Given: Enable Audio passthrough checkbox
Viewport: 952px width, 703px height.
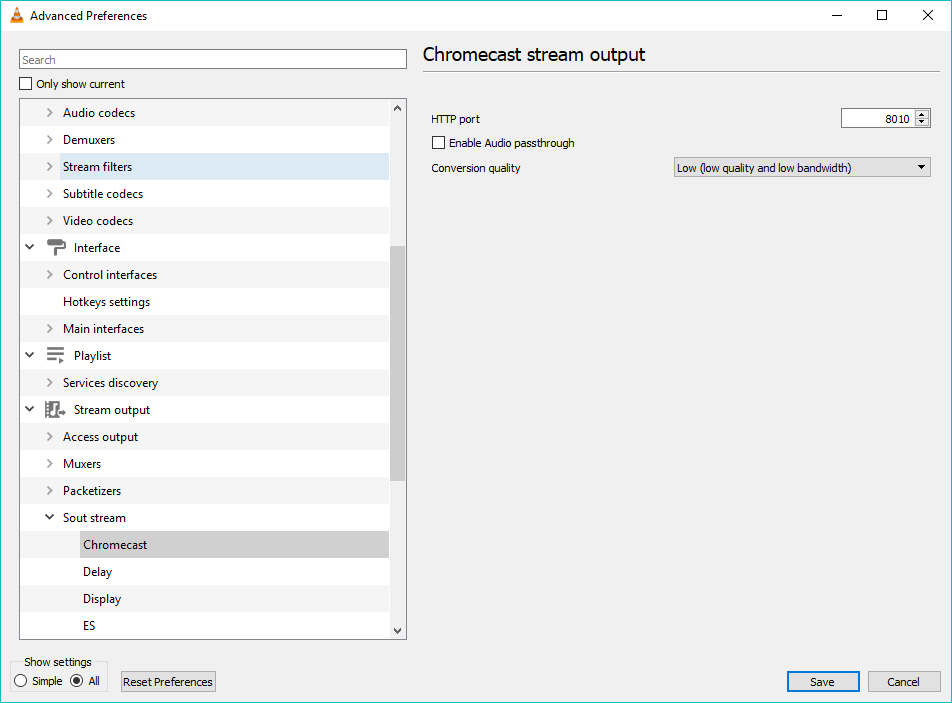Looking at the screenshot, I should point(438,143).
